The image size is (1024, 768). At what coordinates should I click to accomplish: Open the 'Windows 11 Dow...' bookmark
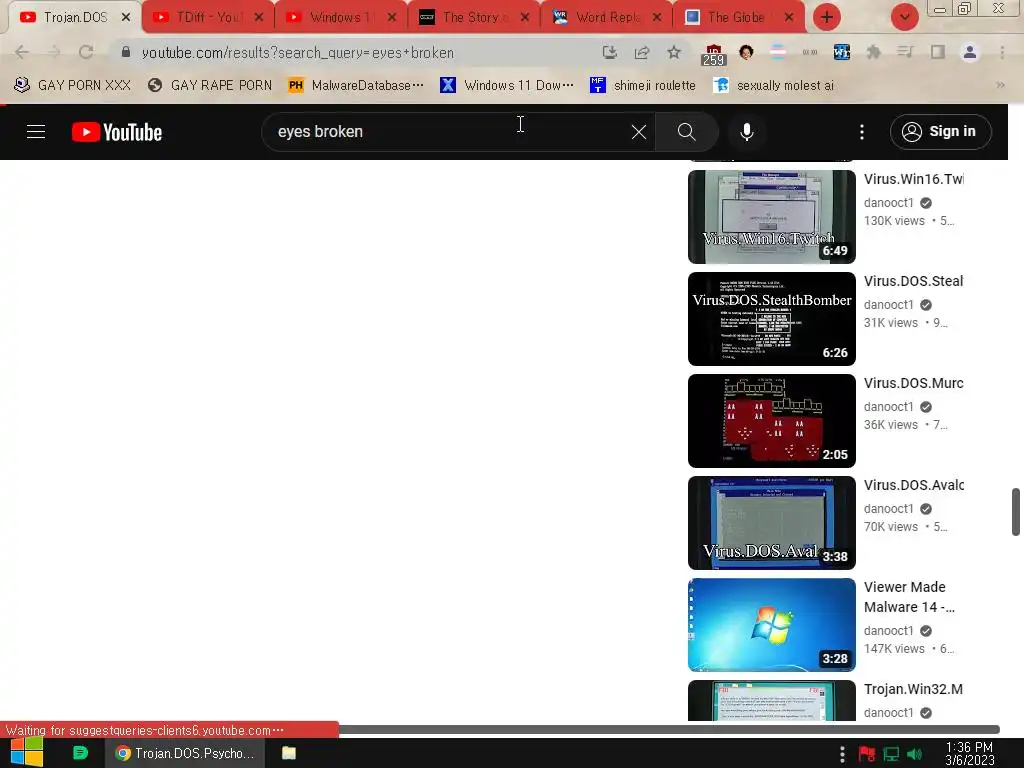click(x=507, y=85)
